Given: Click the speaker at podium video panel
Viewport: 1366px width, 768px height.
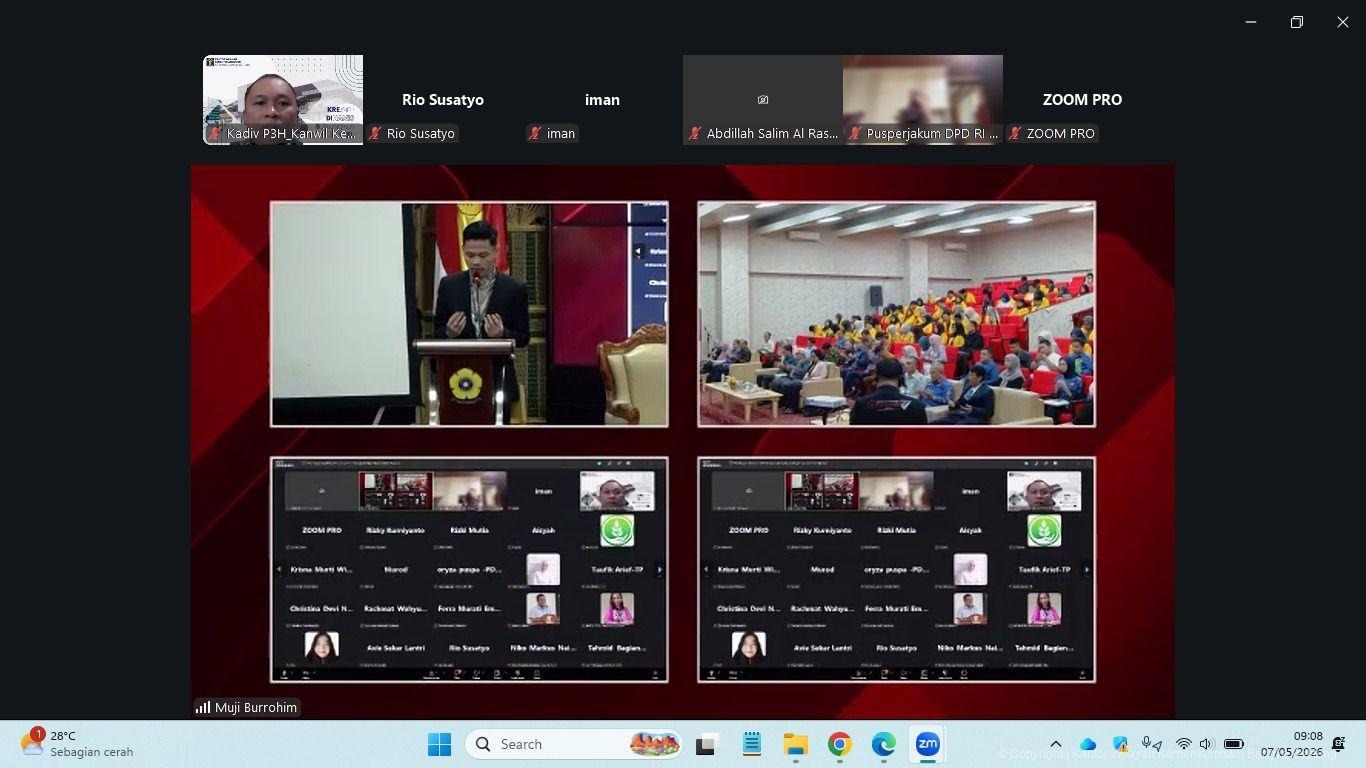Looking at the screenshot, I should pyautogui.click(x=469, y=314).
